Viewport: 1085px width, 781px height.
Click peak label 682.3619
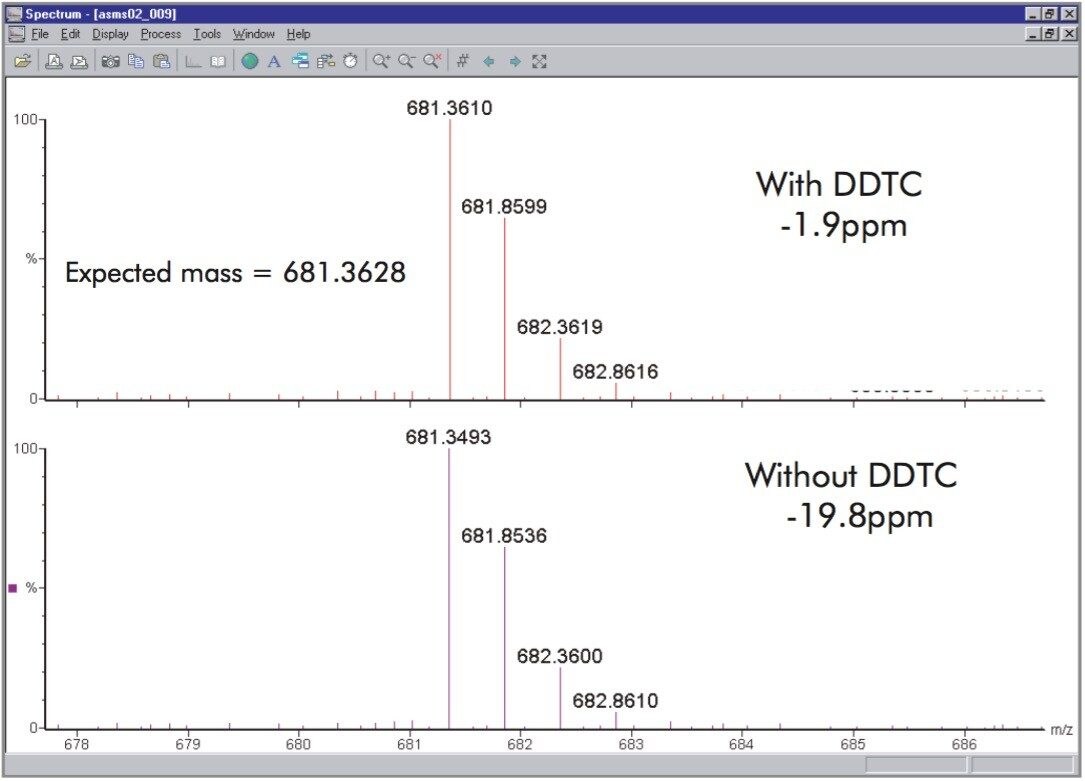[560, 327]
